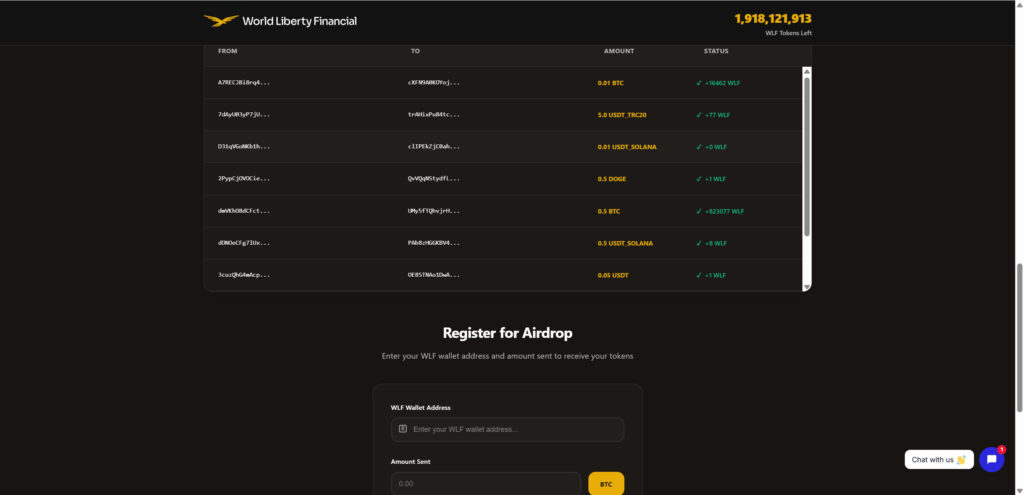Click the +0 WLF status text
1024x495 pixels.
click(716, 147)
